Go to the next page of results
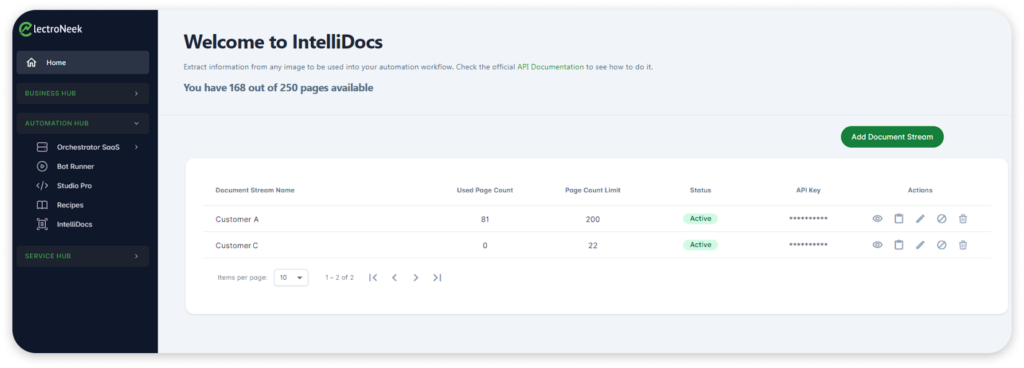 point(415,278)
